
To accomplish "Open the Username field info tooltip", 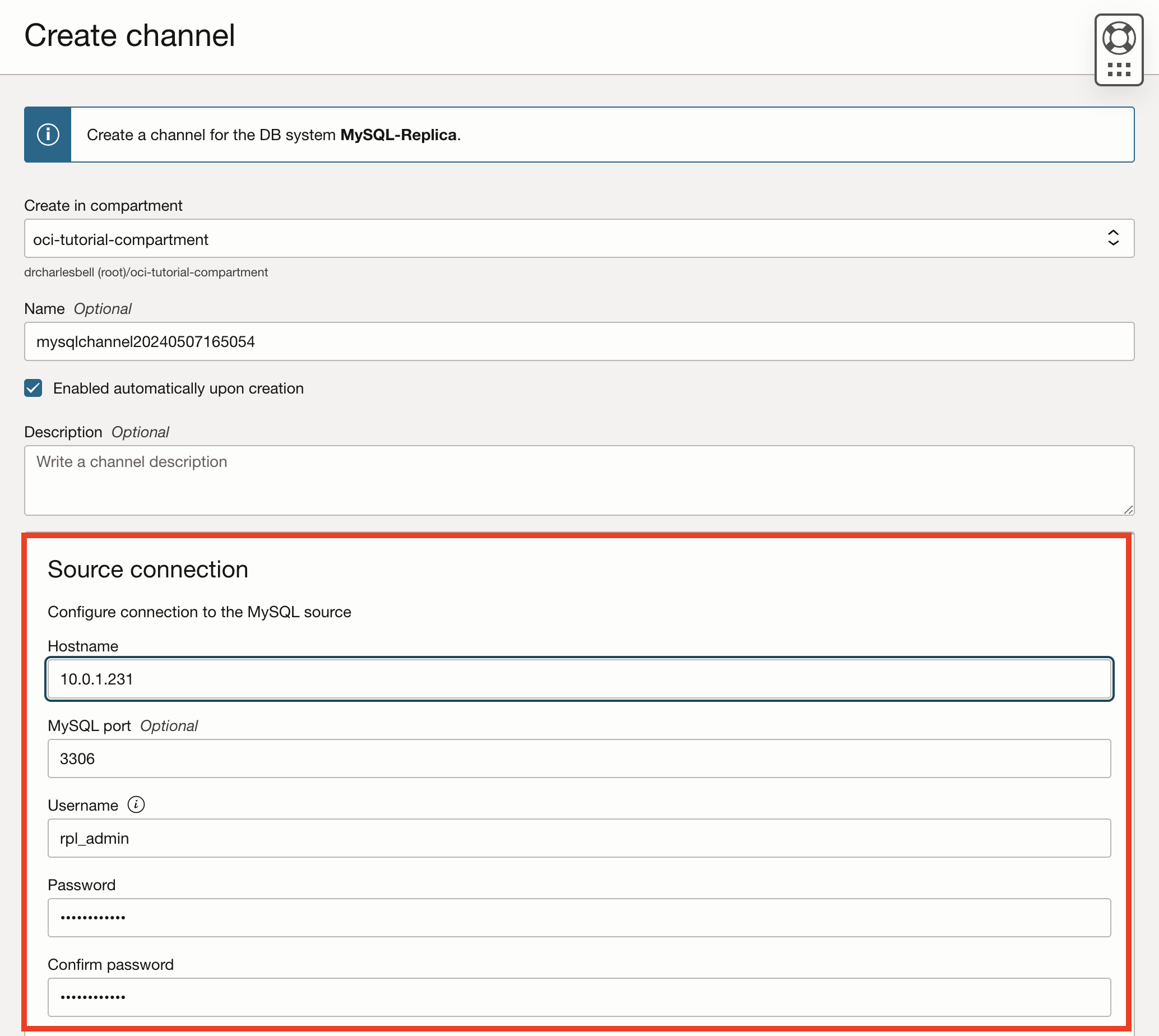I will point(136,804).
